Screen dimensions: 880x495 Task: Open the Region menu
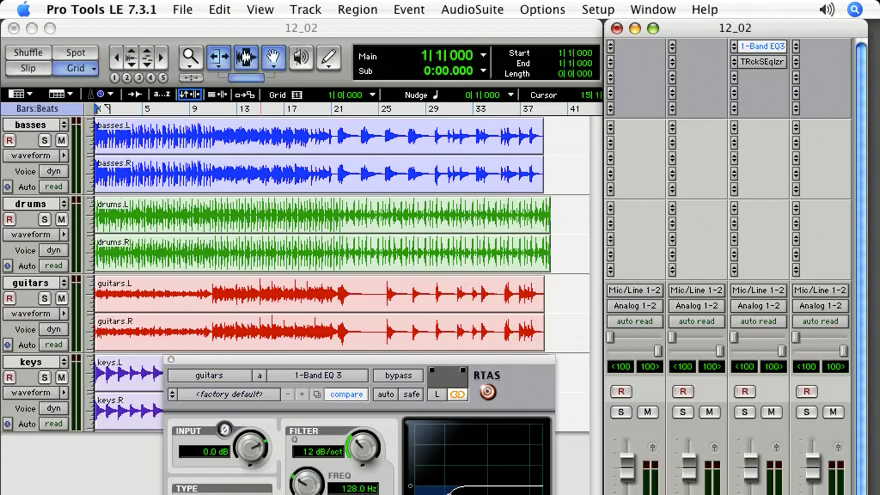[358, 10]
